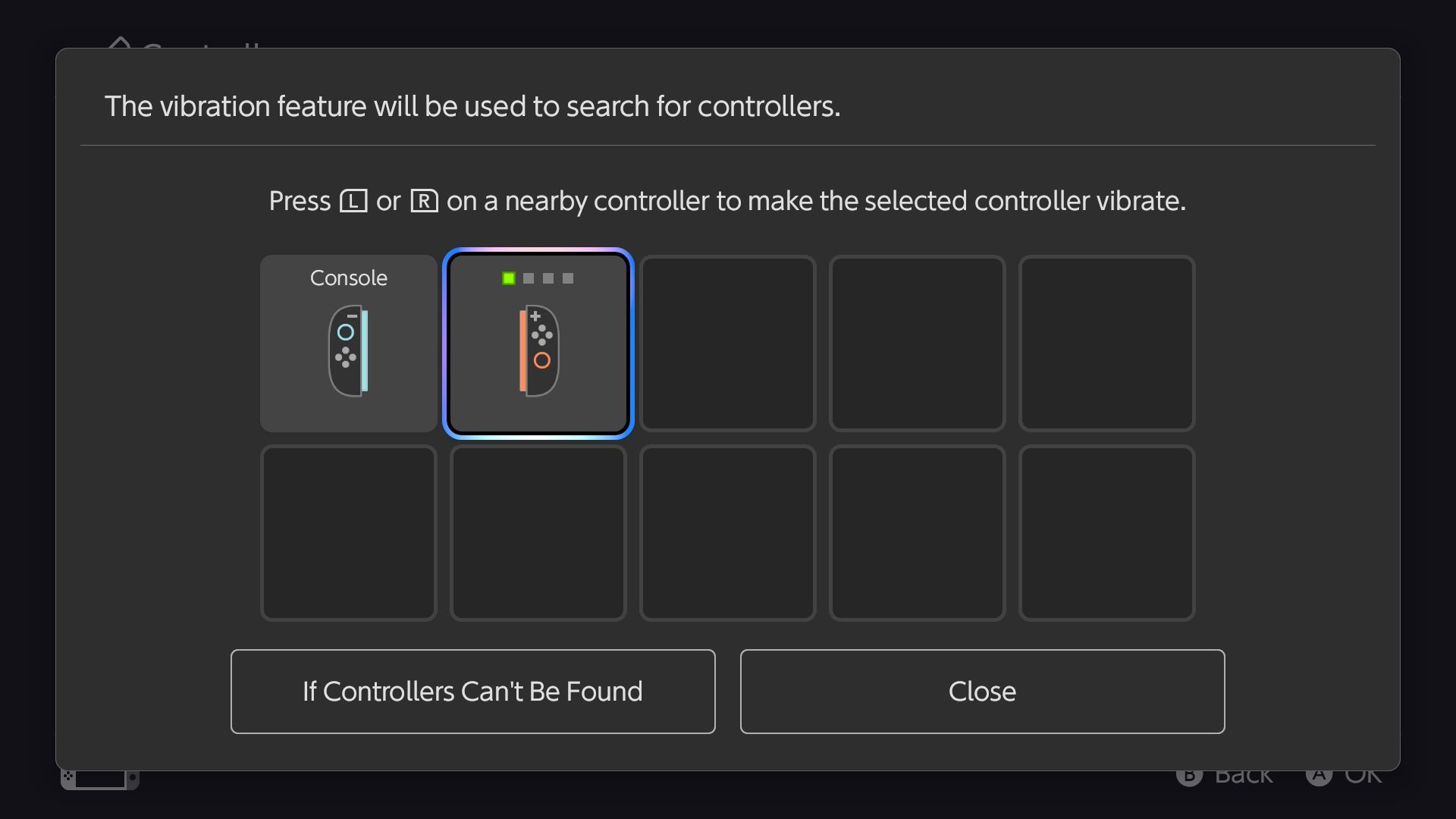Select the last empty slot in the top row
The width and height of the screenshot is (1456, 819).
coord(1106,344)
